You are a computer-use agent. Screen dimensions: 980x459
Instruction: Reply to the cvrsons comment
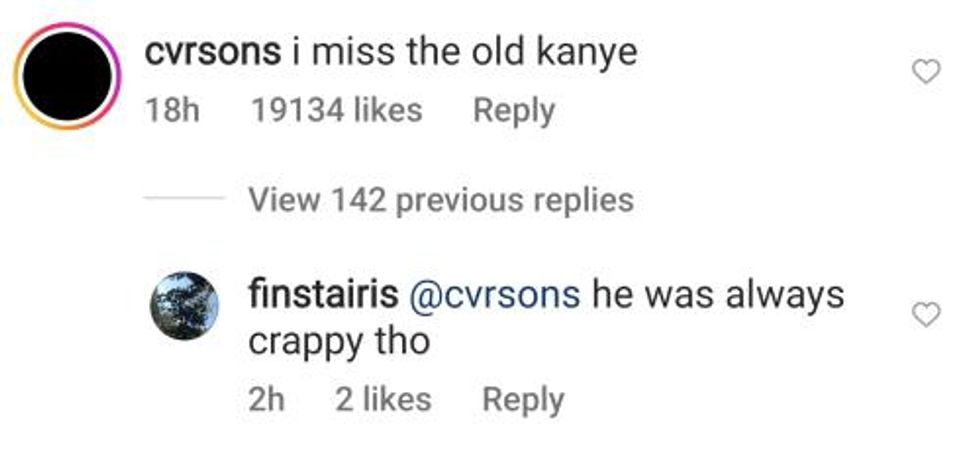(513, 110)
